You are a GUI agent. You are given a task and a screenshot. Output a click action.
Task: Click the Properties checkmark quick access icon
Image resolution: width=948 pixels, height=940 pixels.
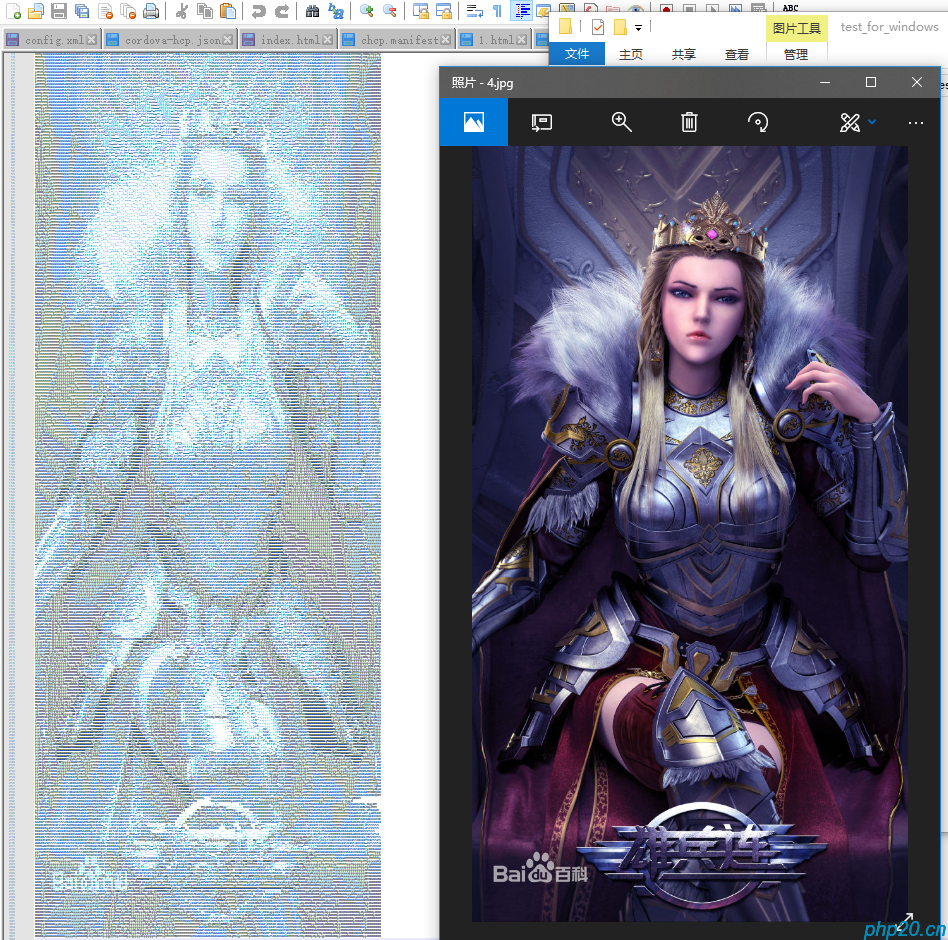coord(598,27)
